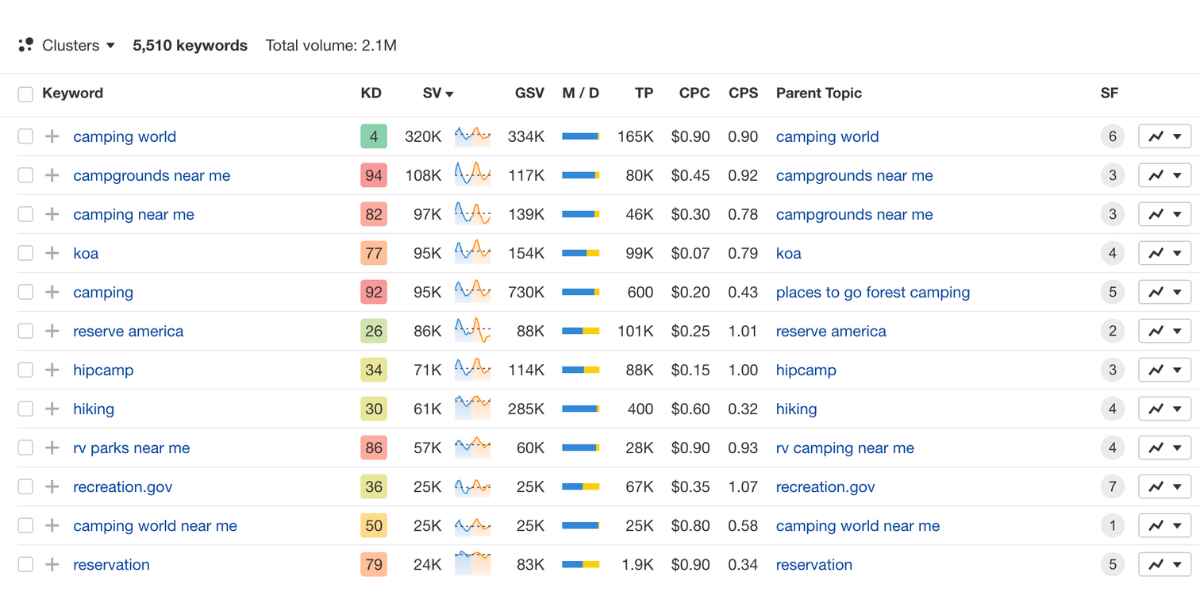Check the box for camping world row
1200x600 pixels.
pos(25,137)
